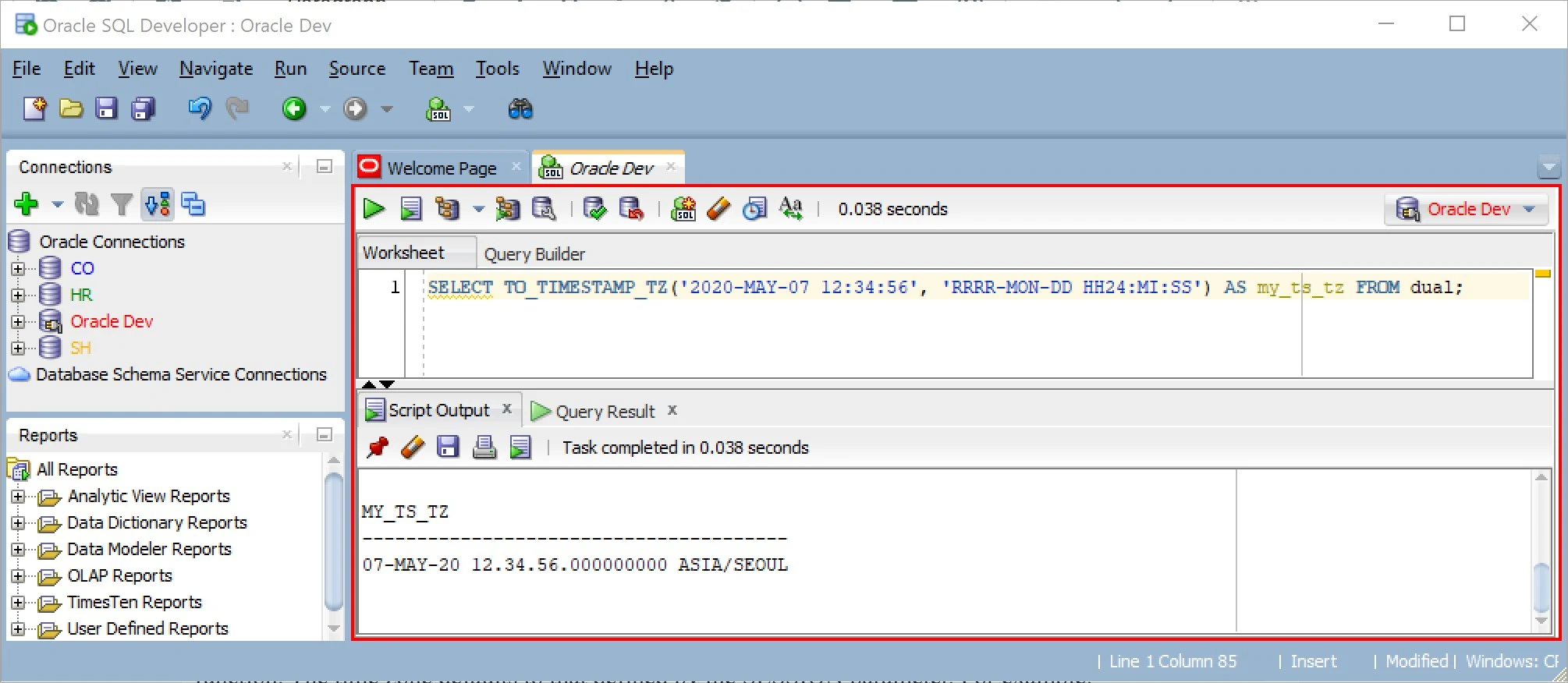Expand Data Dictionary Reports folder
This screenshot has height=683, width=1568.
[18, 523]
